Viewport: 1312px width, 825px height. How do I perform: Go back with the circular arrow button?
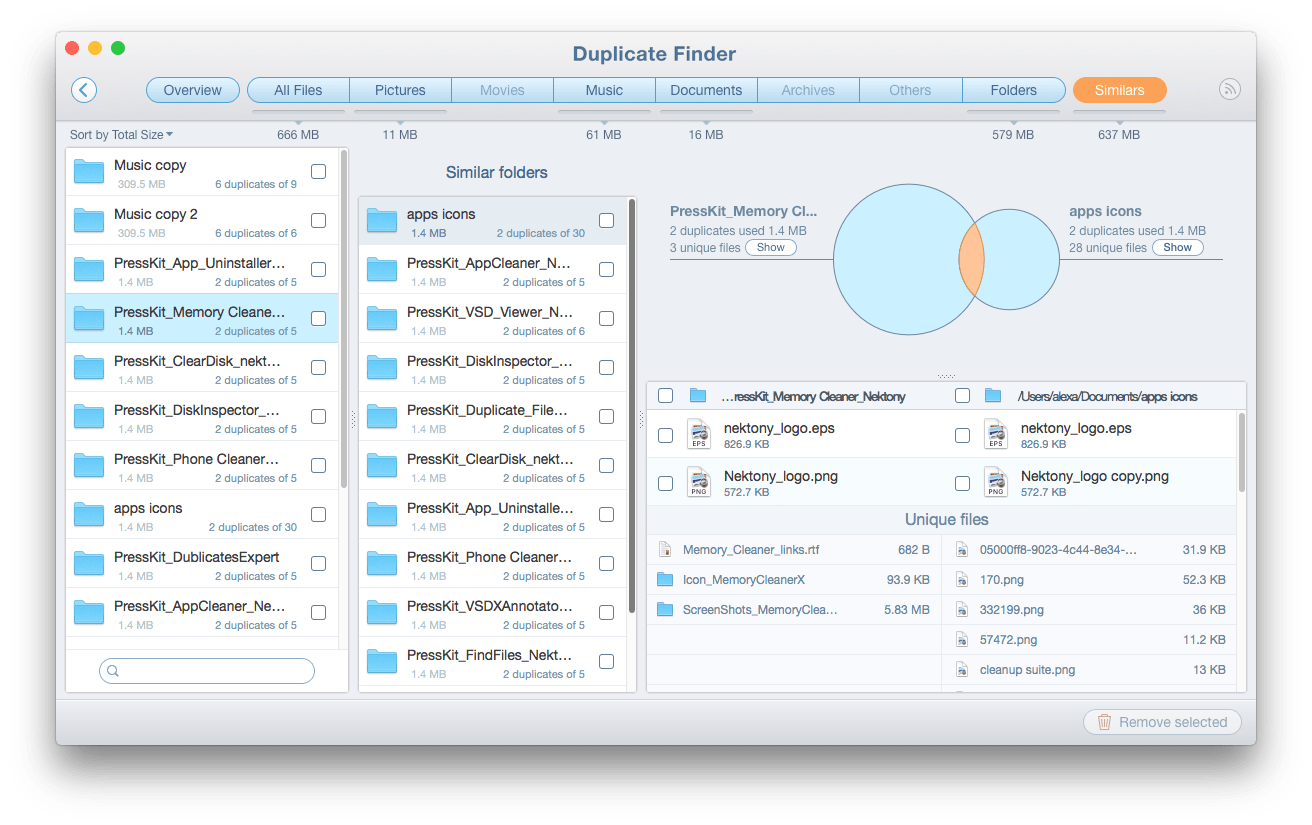pyautogui.click(x=84, y=90)
